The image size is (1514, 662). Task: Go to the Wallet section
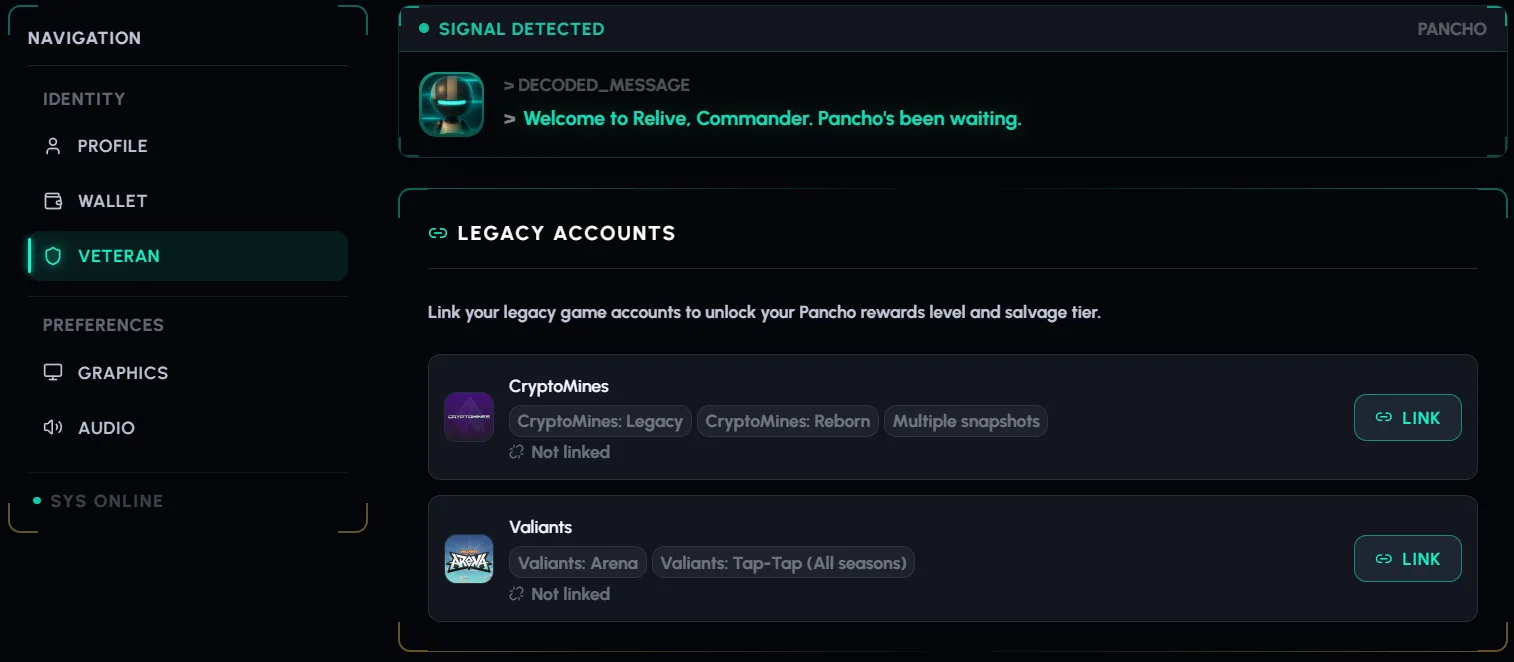pyautogui.click(x=112, y=201)
